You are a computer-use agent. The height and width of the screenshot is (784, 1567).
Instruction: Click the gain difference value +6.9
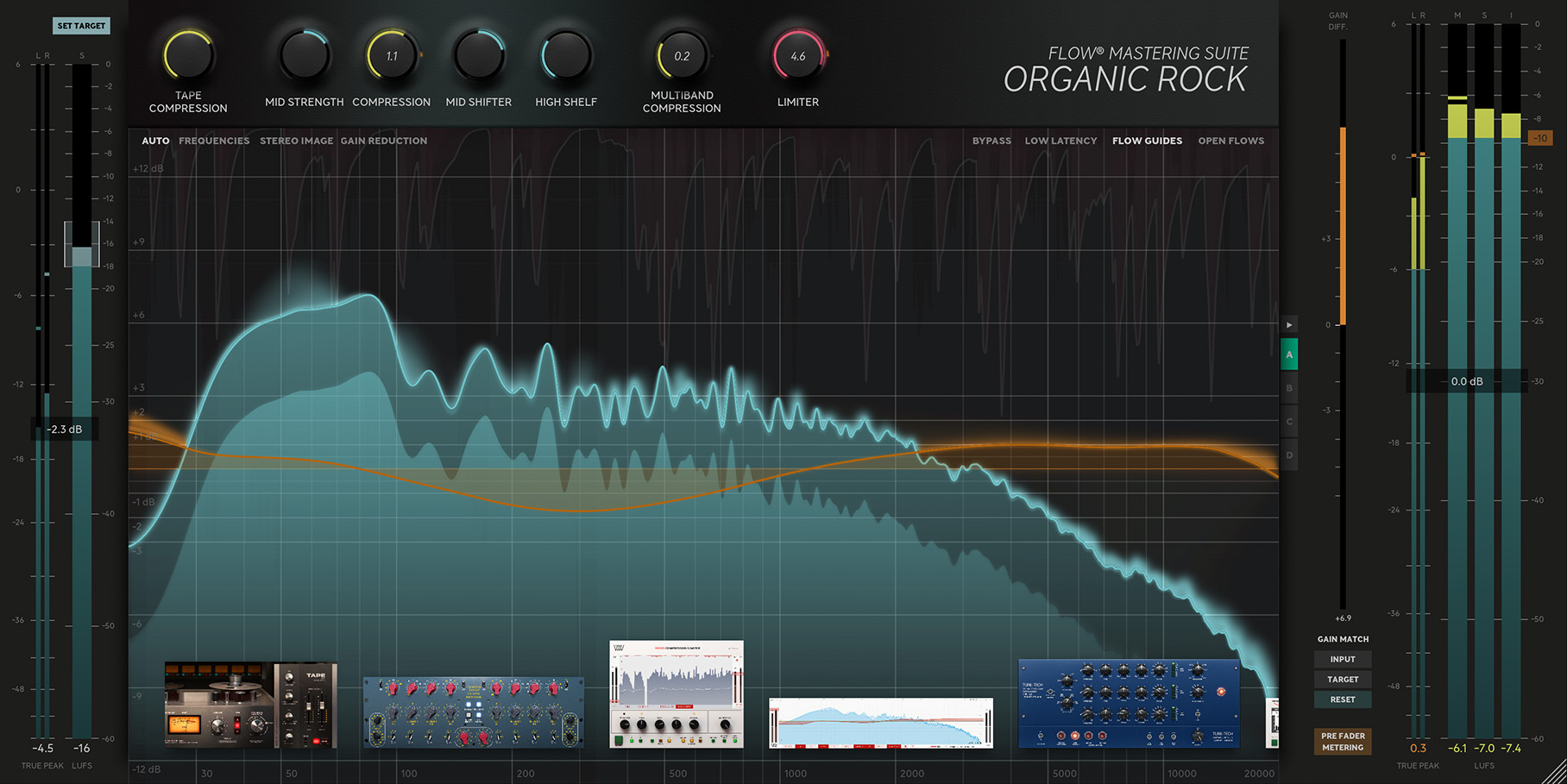[x=1343, y=618]
